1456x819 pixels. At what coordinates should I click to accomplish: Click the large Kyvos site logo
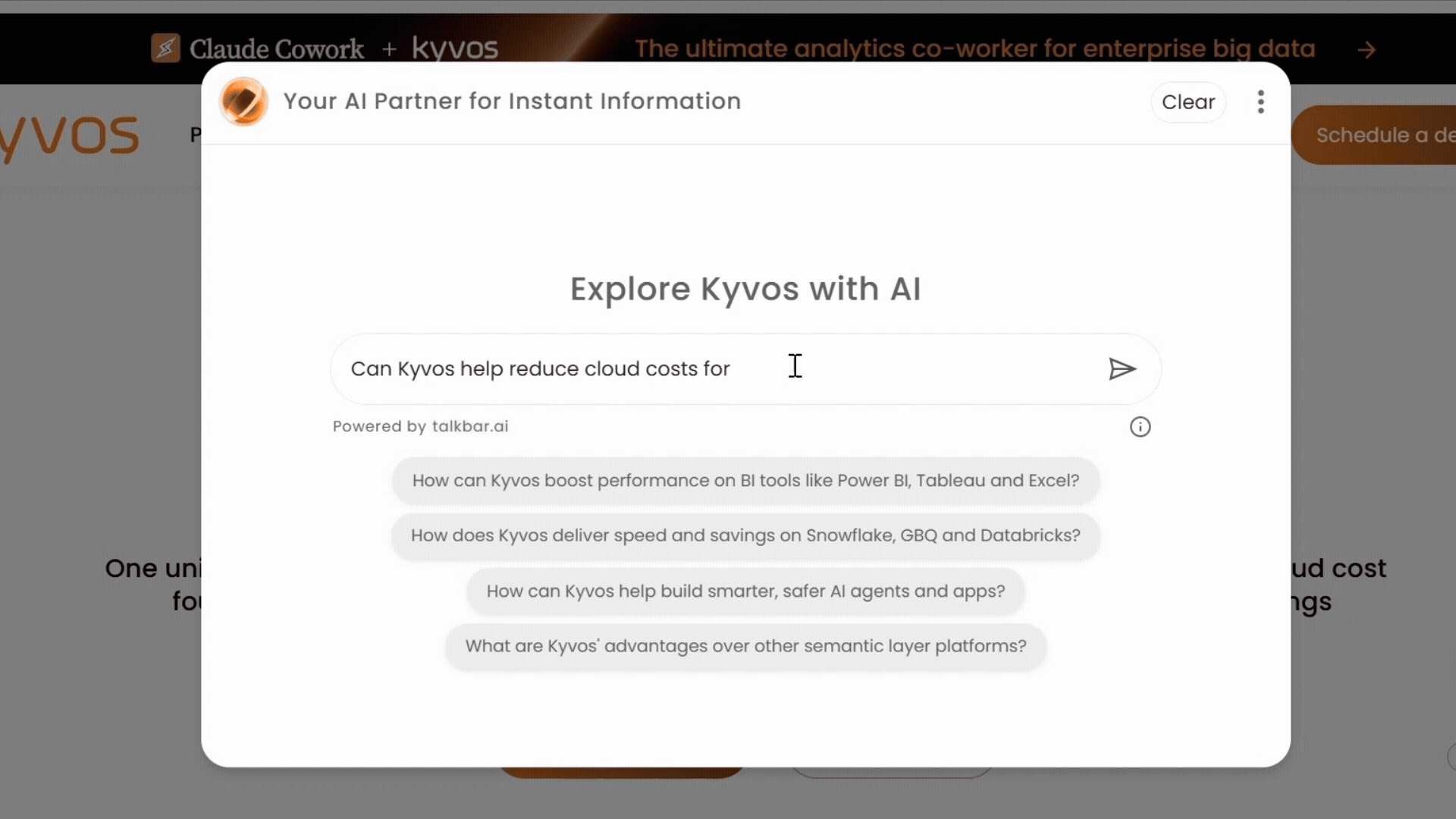[x=70, y=137]
